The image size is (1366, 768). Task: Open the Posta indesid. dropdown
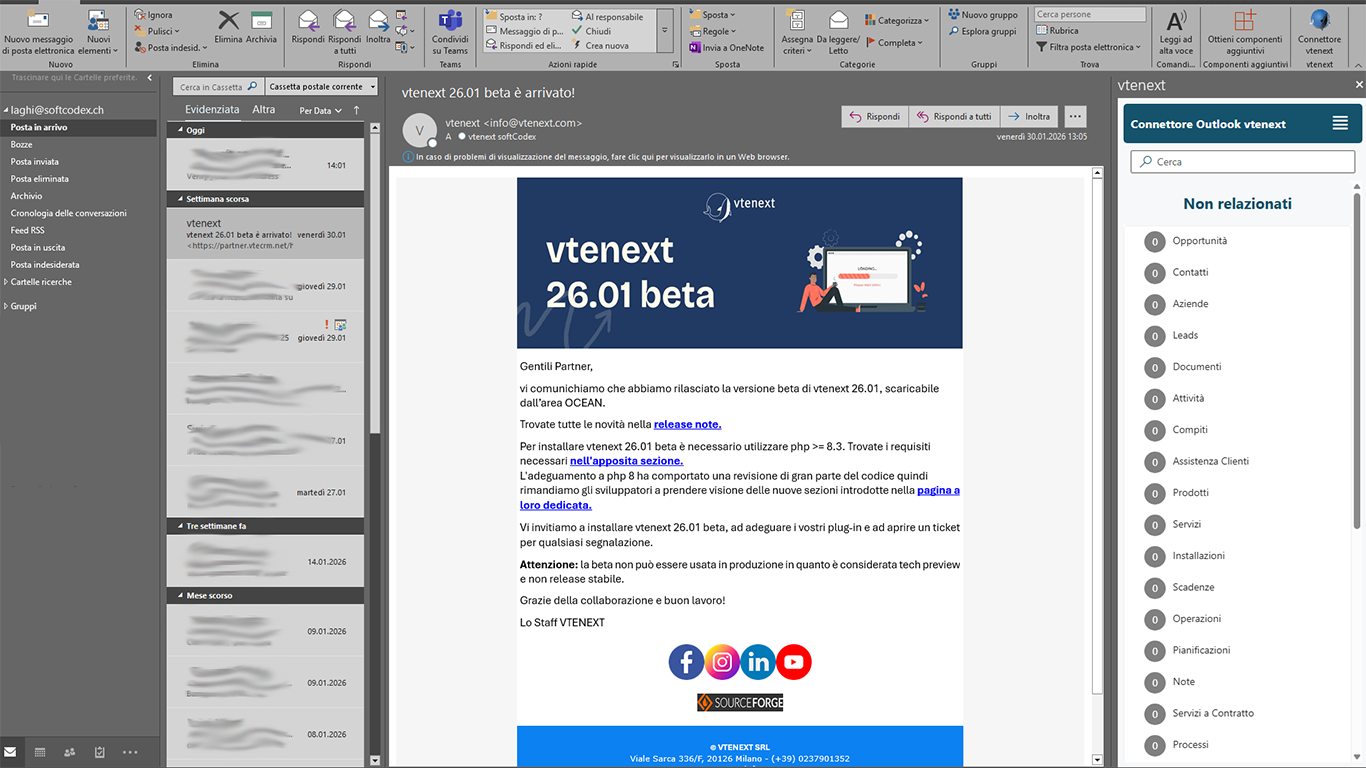click(x=171, y=47)
